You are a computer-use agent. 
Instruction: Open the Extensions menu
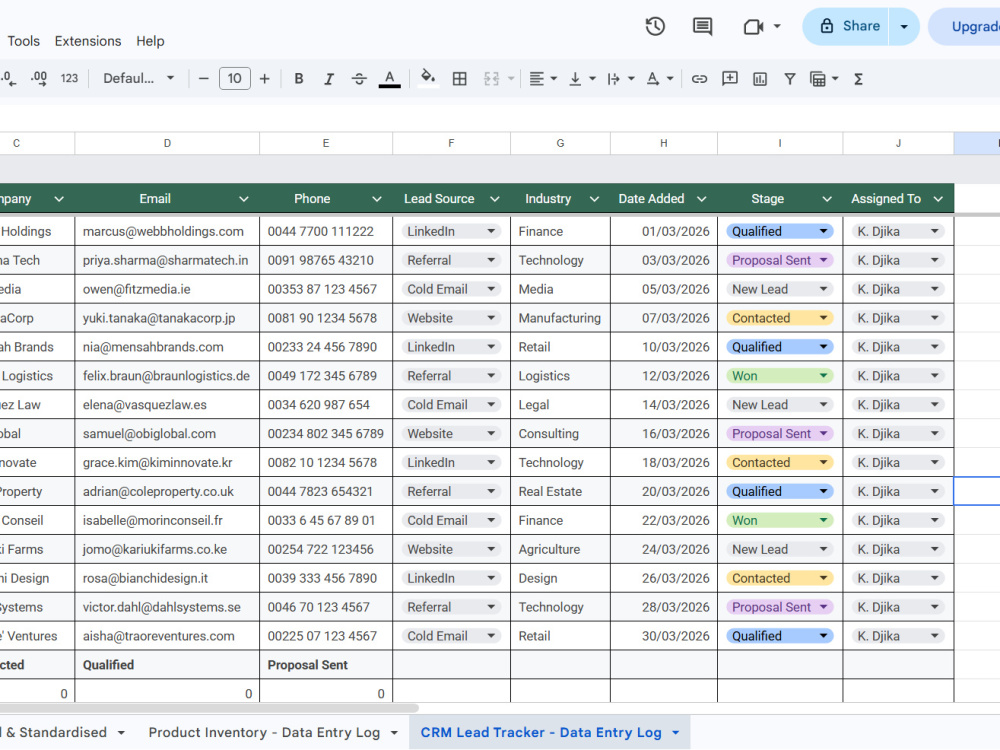[88, 41]
